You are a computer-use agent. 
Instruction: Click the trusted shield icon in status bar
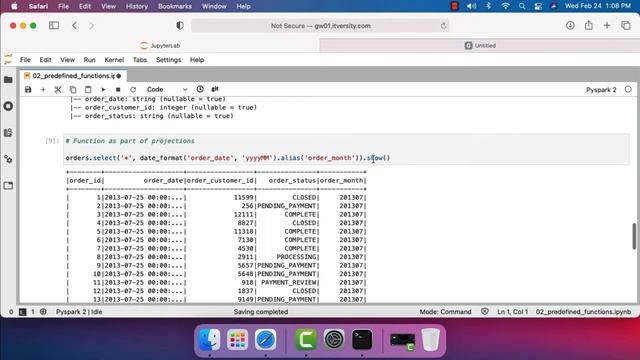pos(484,311)
